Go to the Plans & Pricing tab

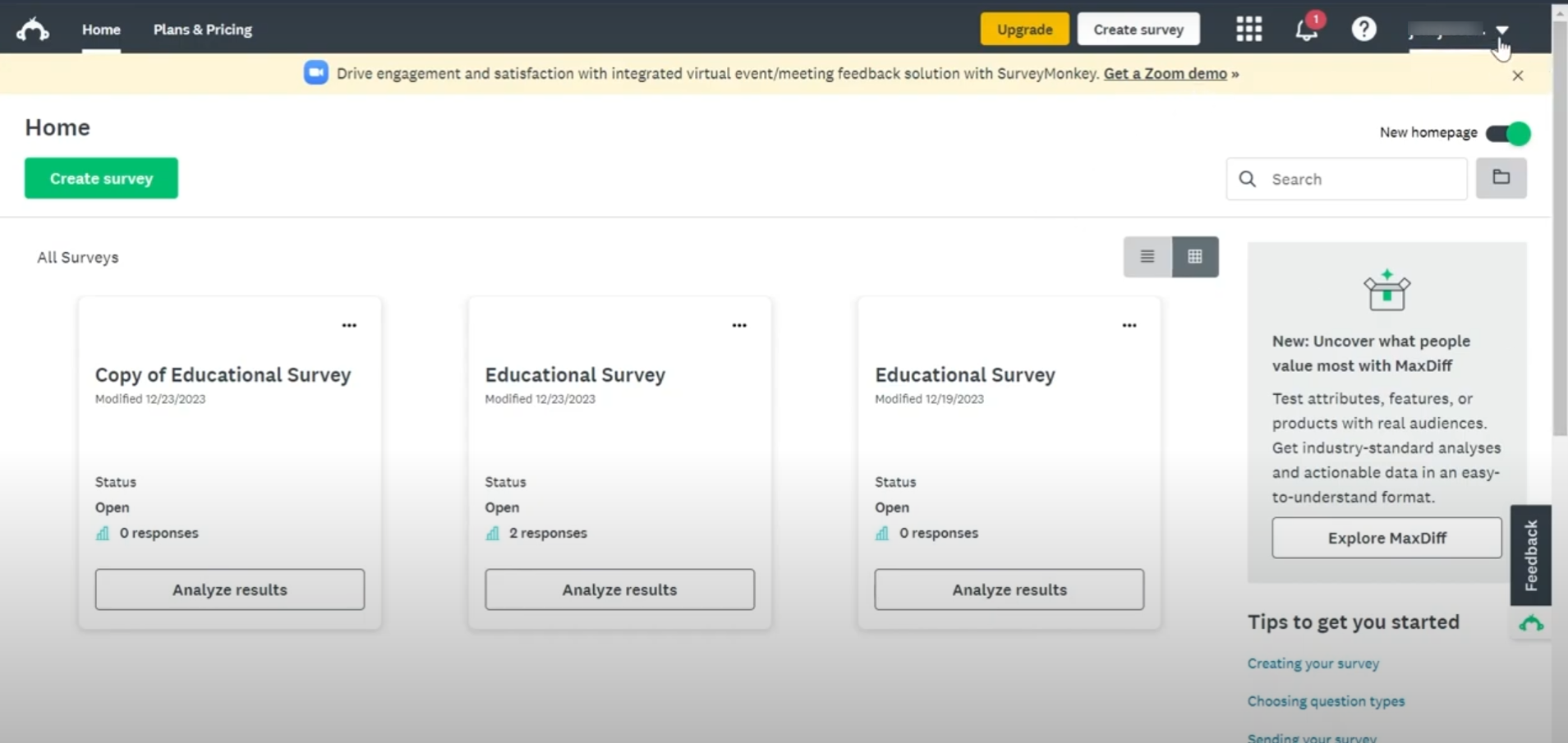coord(202,30)
